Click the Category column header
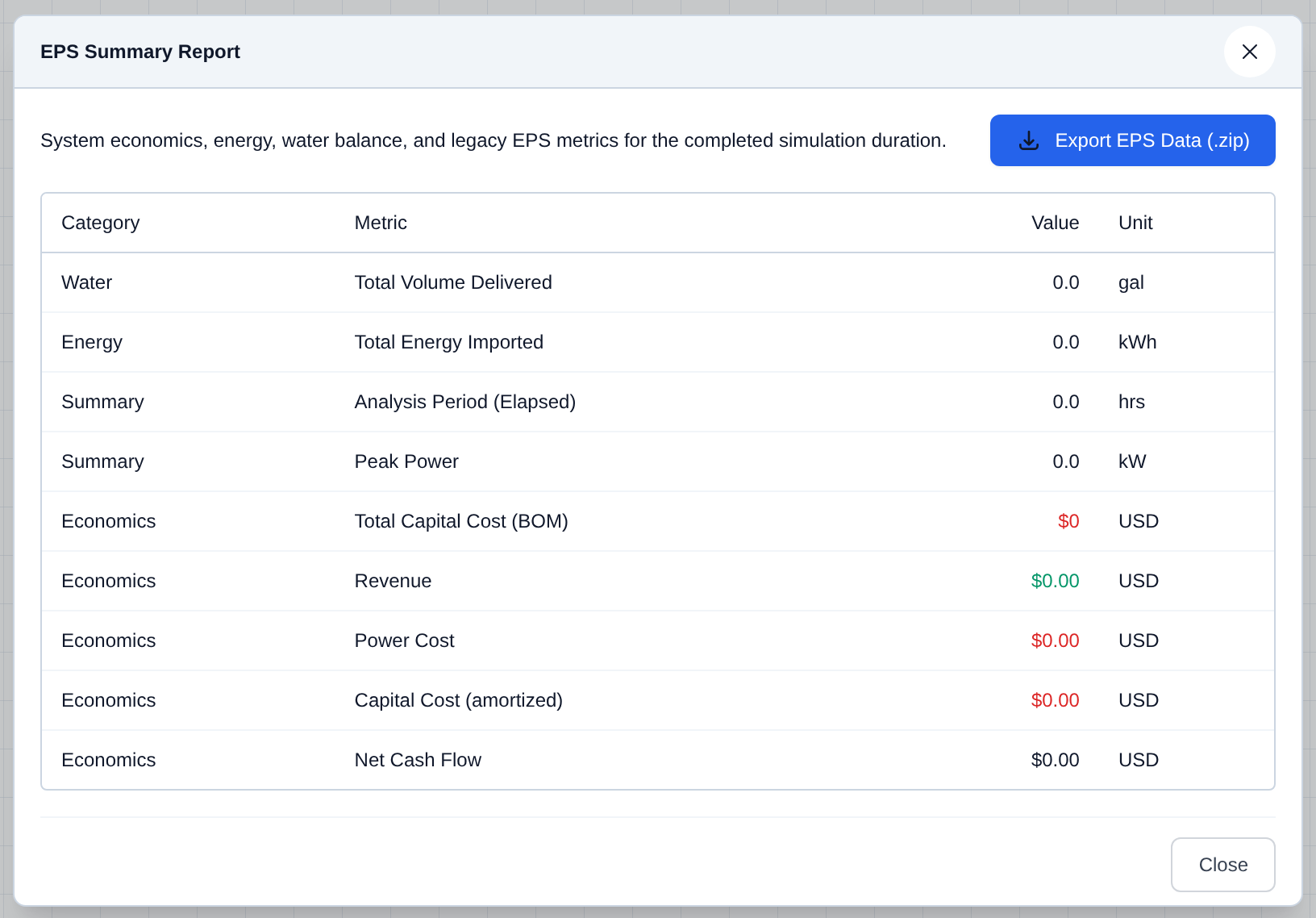This screenshot has height=918, width=1316. (101, 223)
